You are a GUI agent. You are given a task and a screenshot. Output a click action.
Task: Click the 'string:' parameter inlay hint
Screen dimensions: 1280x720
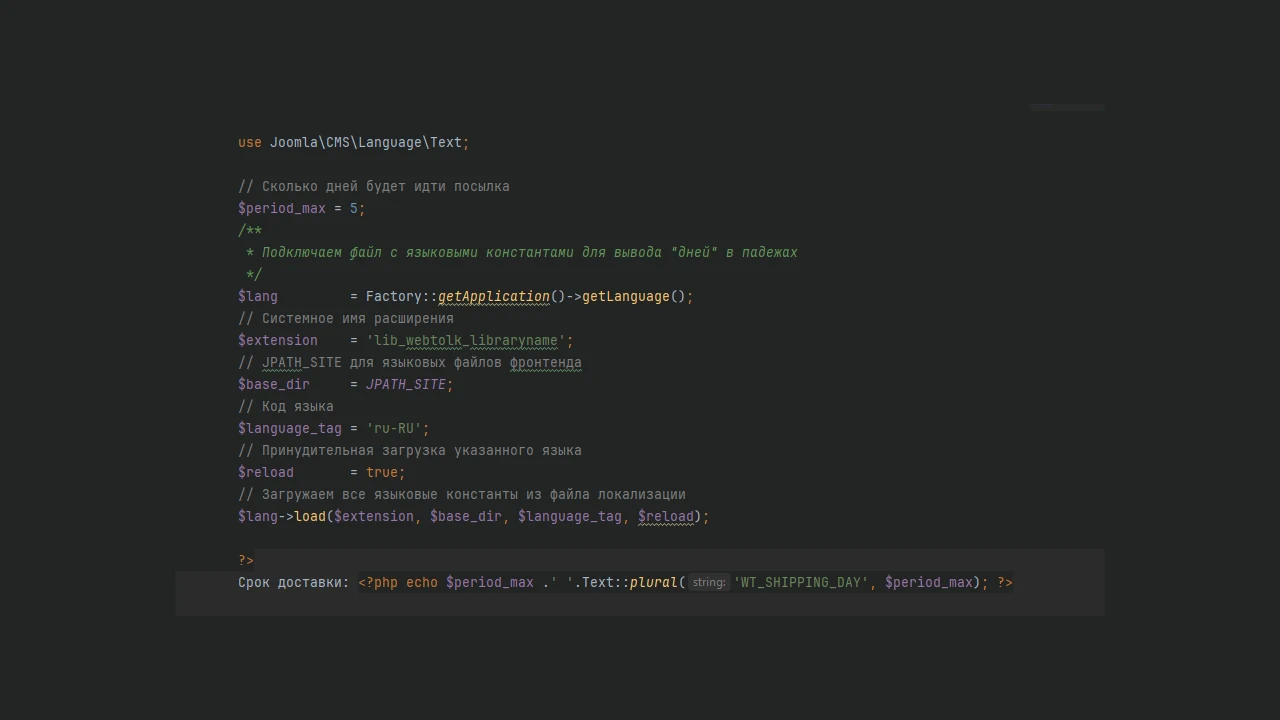708,582
